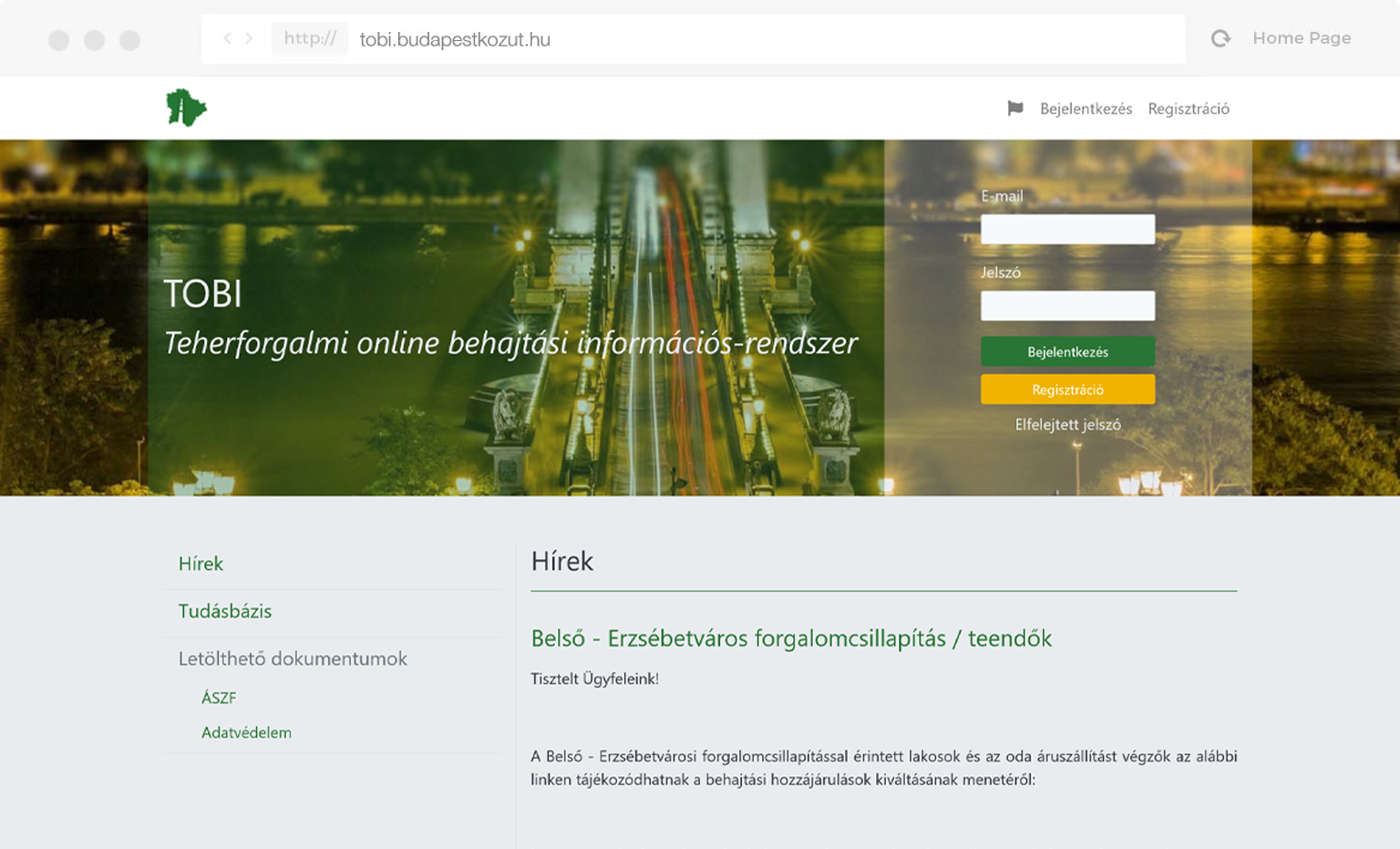Open the Adatvédelem document link
Viewport: 1400px width, 849px height.
[246, 732]
